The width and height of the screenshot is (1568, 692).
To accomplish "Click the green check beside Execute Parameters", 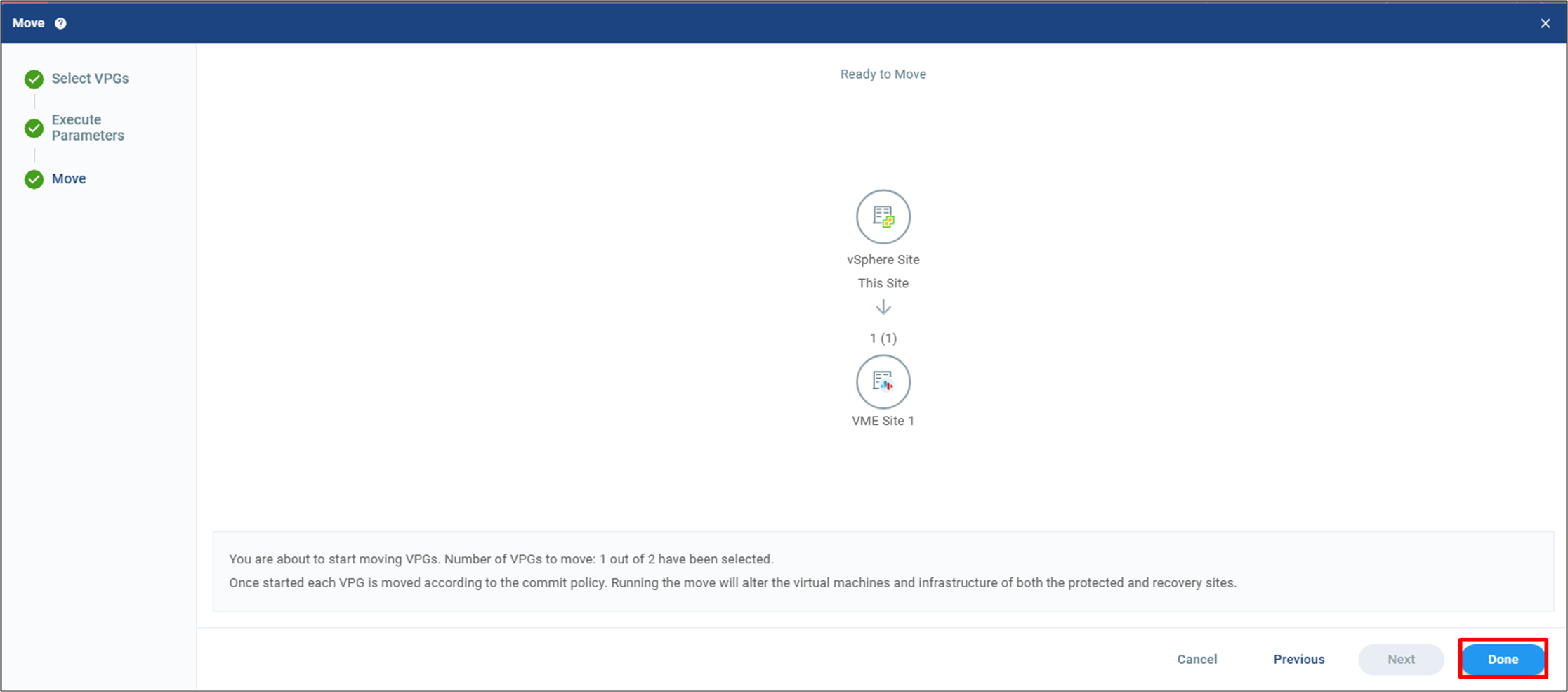I will [34, 128].
